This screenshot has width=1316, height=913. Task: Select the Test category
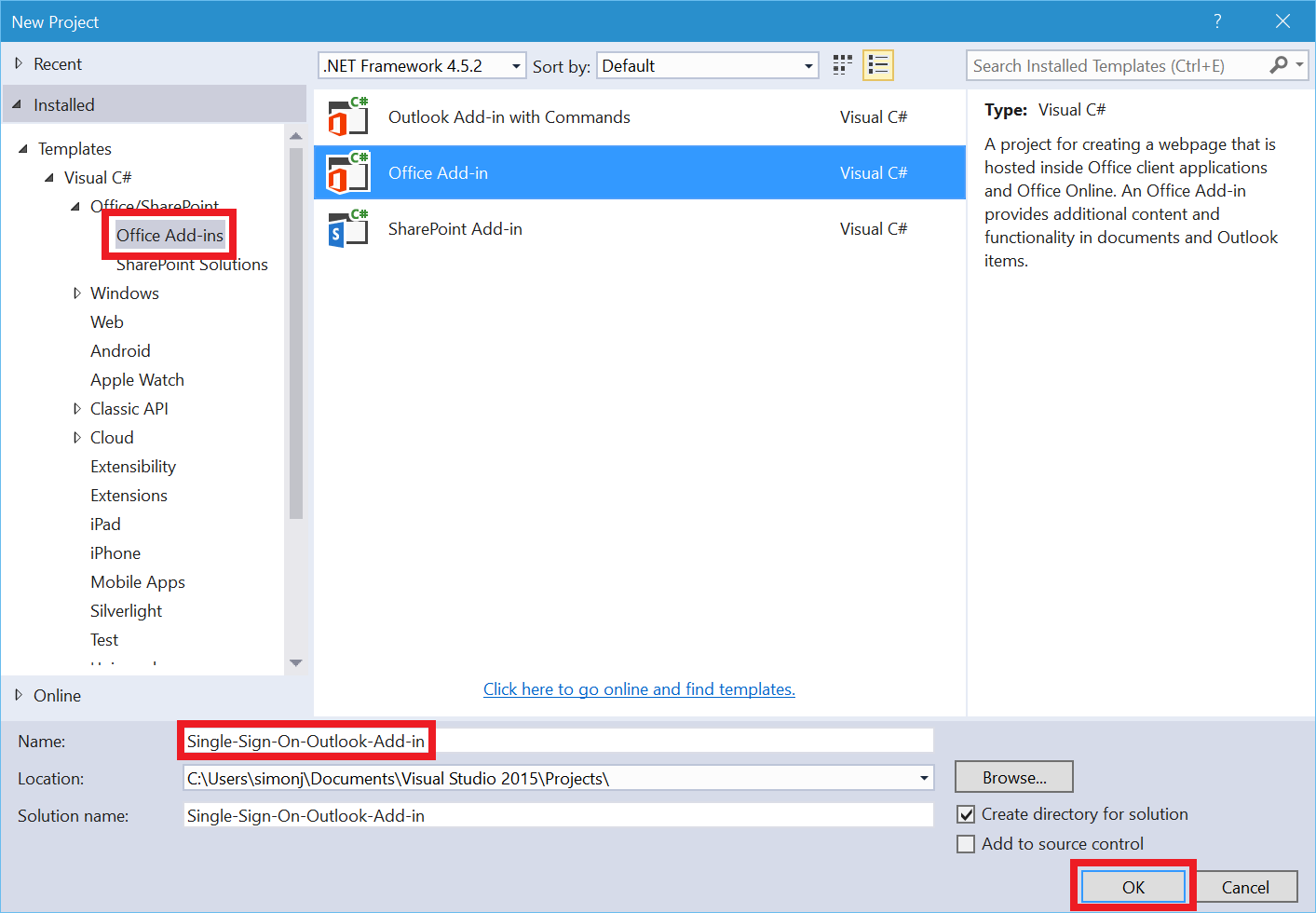(x=104, y=640)
